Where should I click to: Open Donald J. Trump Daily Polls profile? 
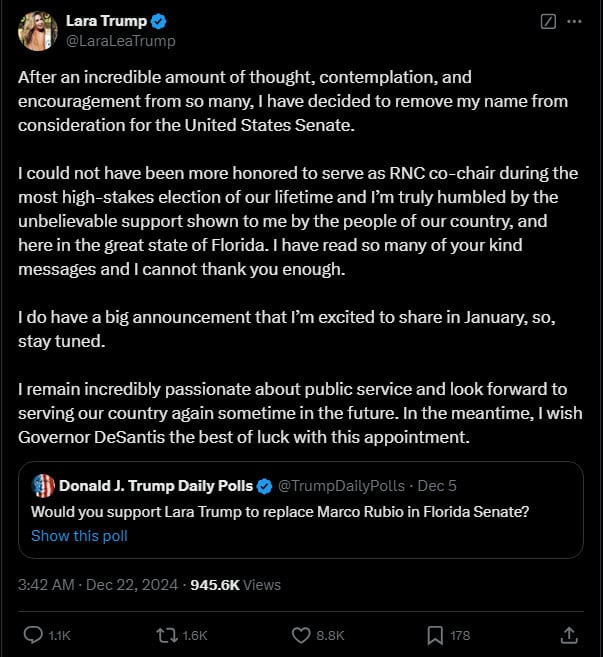pyautogui.click(x=155, y=486)
